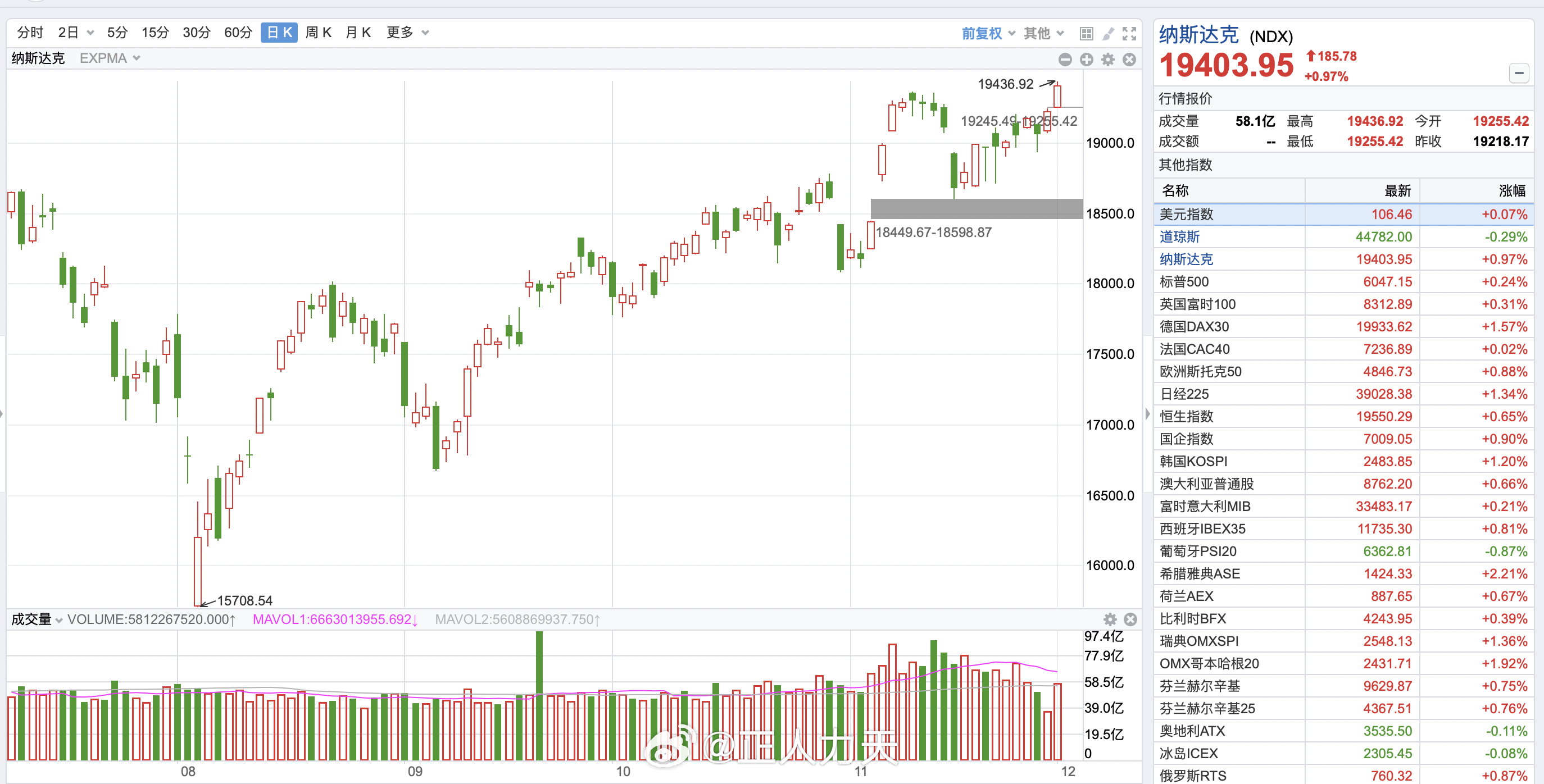This screenshot has height=784, width=1544.
Task: Select the 富时意大利MIB row
Action: tap(1343, 506)
